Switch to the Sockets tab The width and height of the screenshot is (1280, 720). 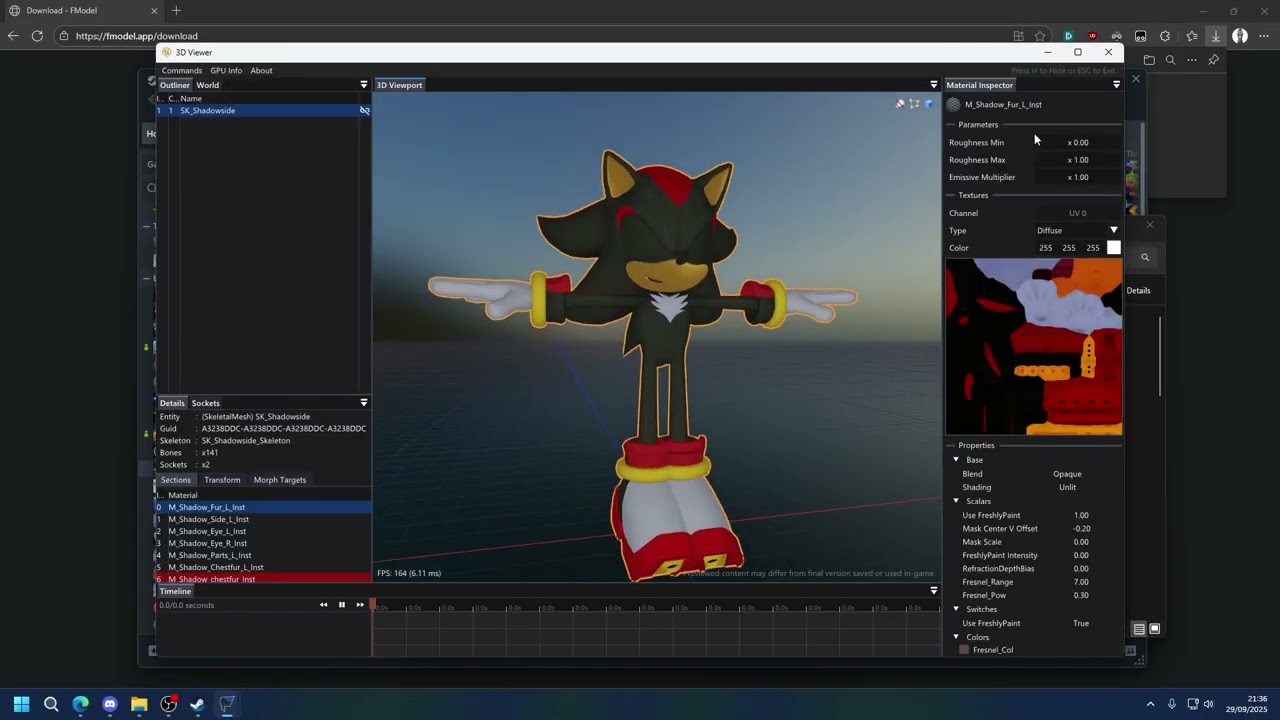click(205, 403)
